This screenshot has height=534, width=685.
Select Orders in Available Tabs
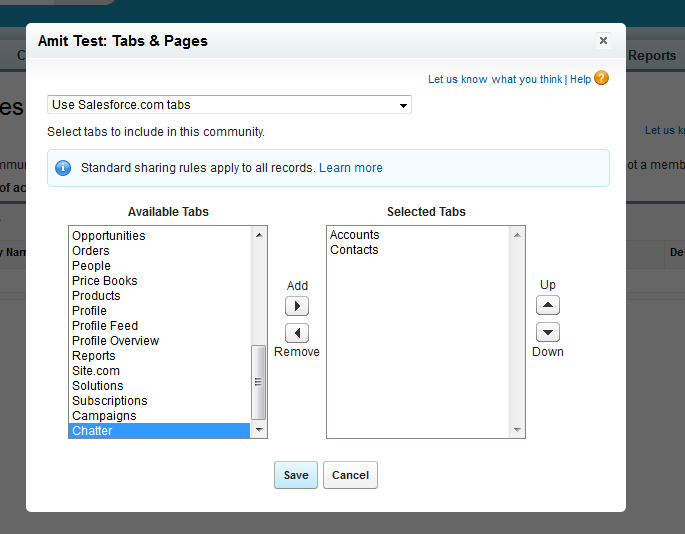[x=159, y=251]
